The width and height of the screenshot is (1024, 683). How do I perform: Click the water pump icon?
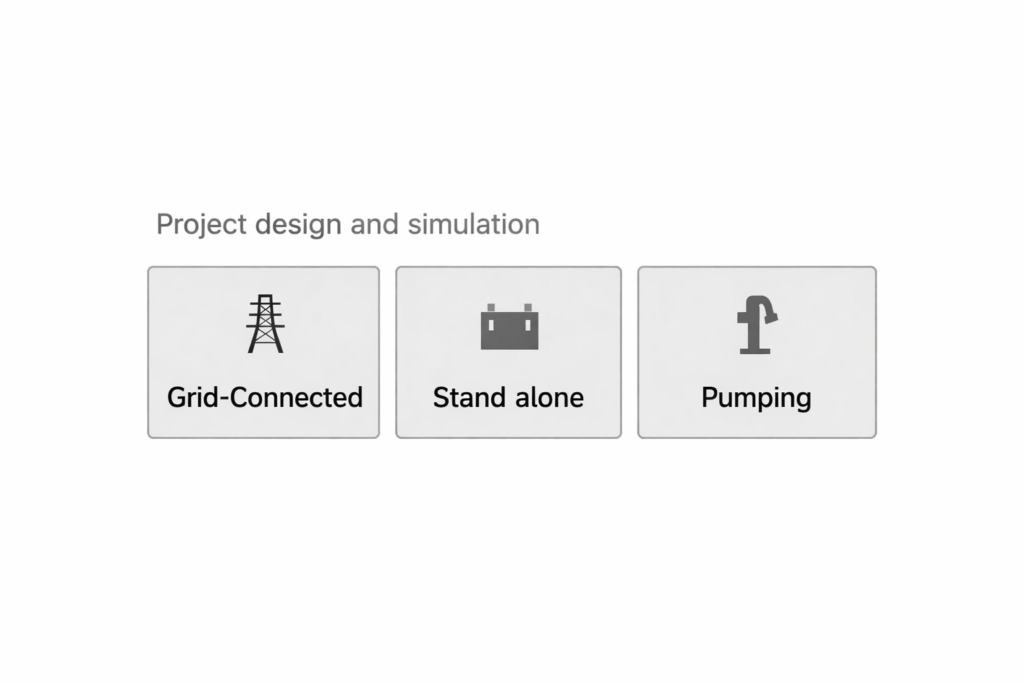[757, 325]
